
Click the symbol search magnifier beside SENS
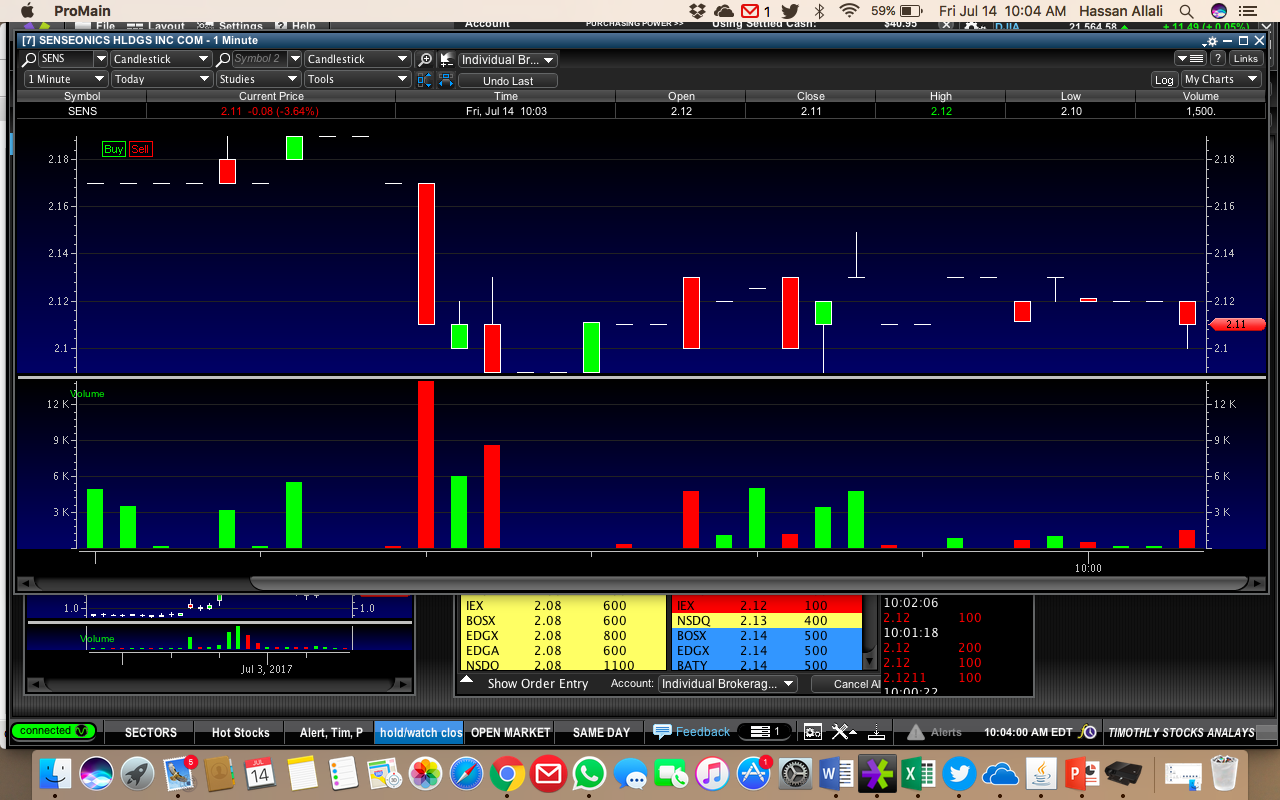(x=30, y=59)
